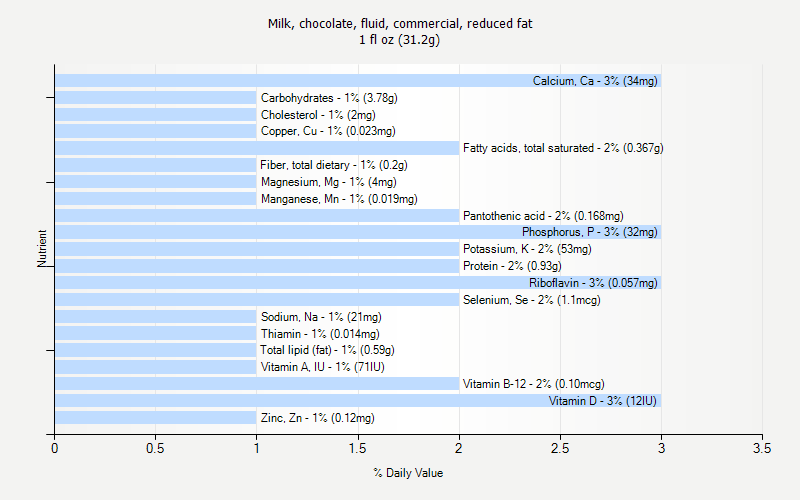
Task: Select the Phosphorus, P - 3% (32mg) label
Action: 589,232
